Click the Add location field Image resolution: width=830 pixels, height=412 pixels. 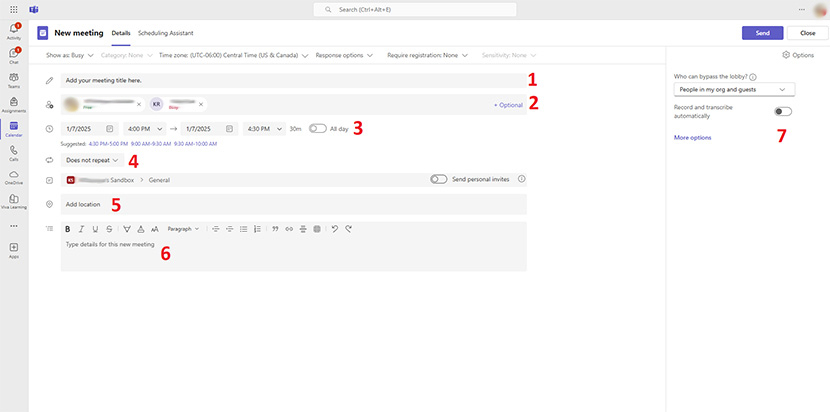(x=290, y=204)
